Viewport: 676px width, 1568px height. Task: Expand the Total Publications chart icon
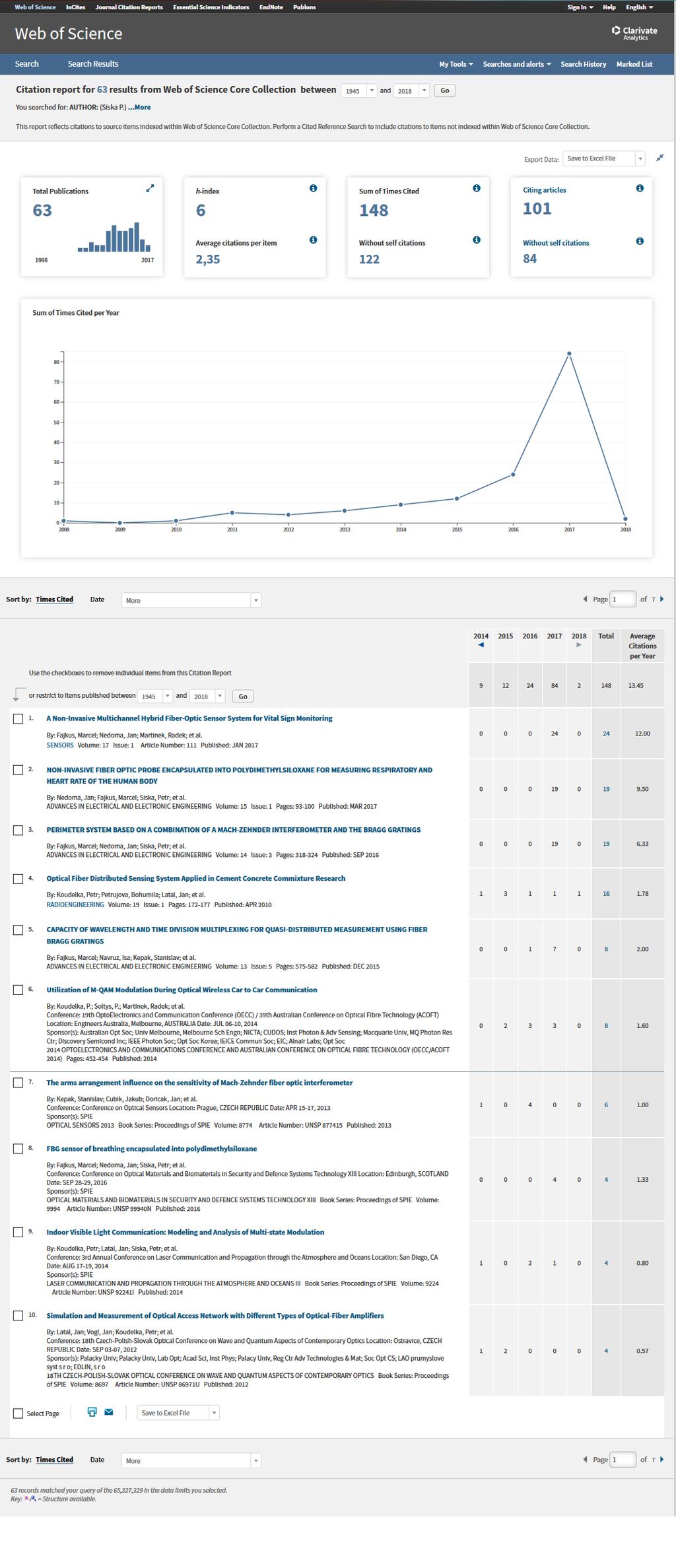[150, 188]
